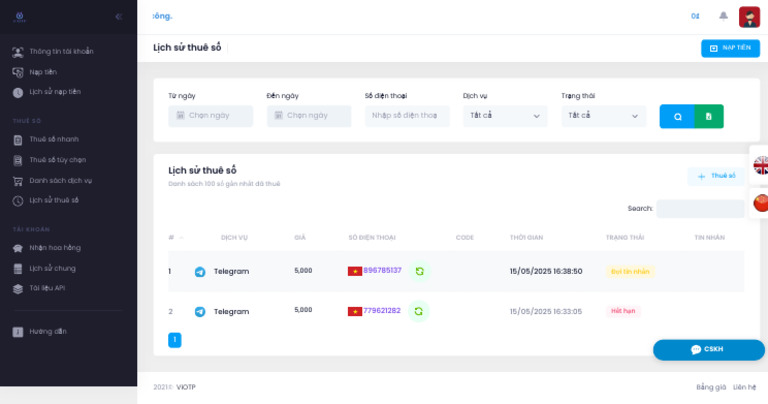Viewport: 768px width, 404px height.
Task: Click the Nạp tiền button
Action: pos(730,48)
